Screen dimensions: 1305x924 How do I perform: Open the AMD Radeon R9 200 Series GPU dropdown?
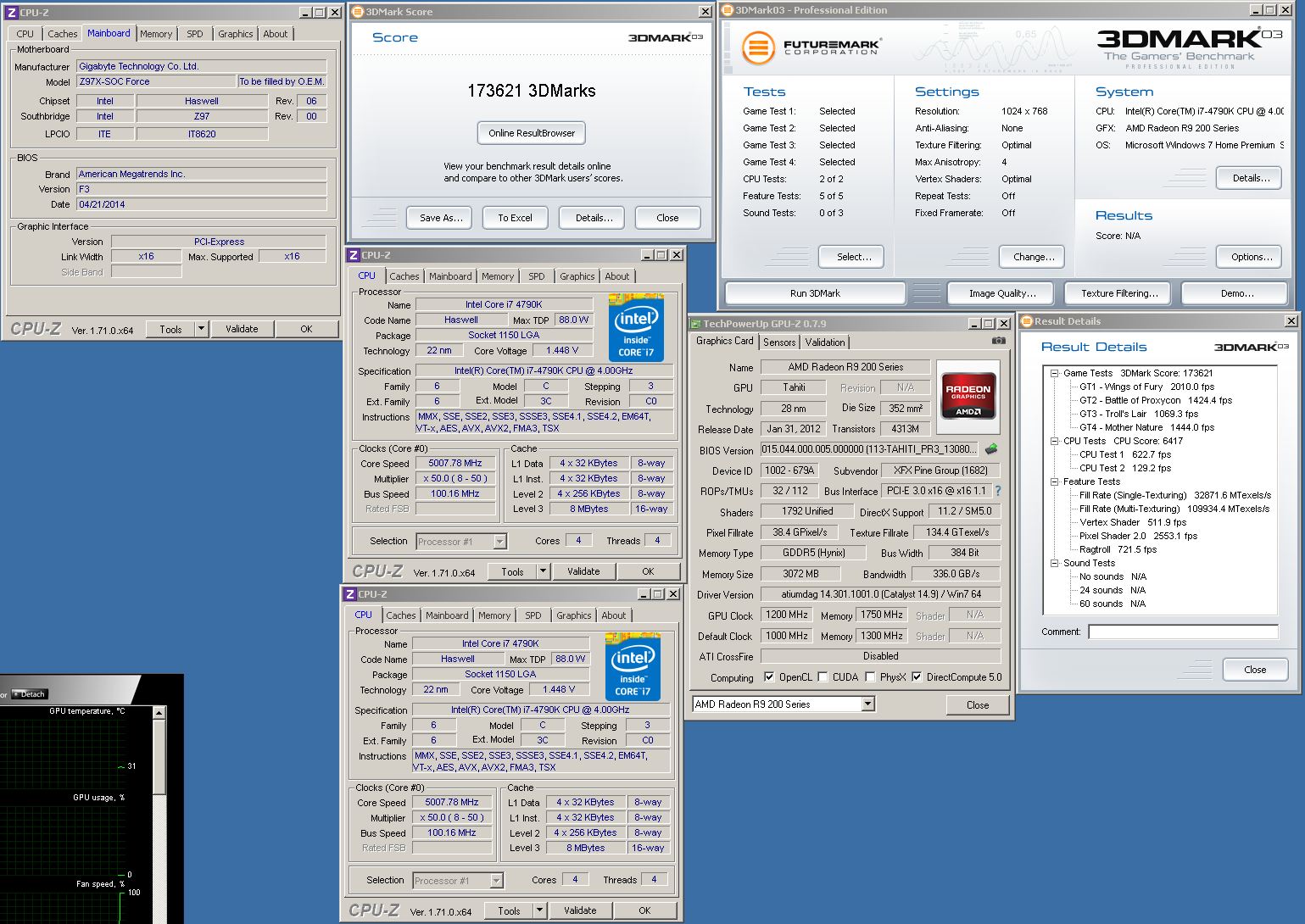coord(867,704)
